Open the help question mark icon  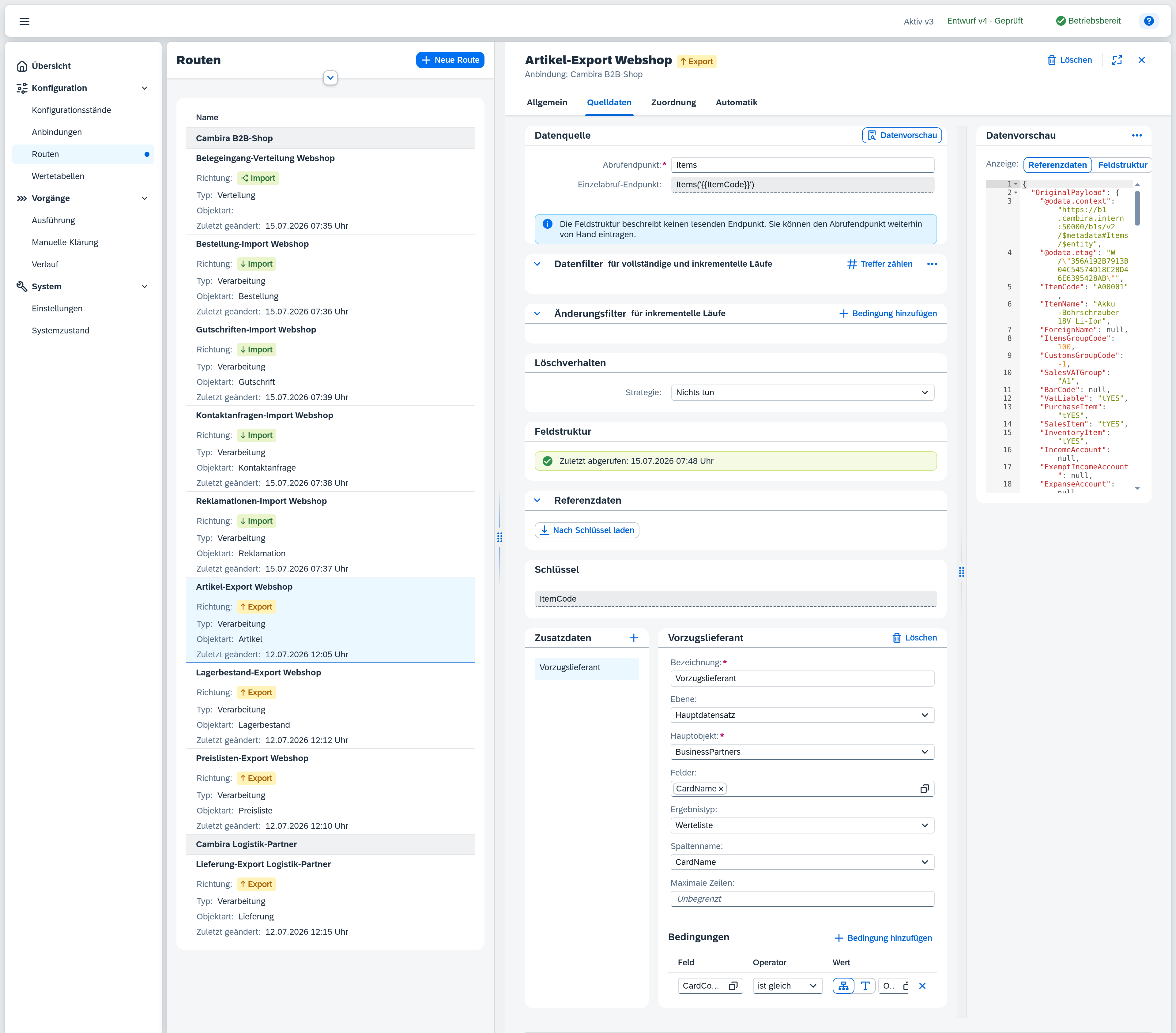[x=1148, y=21]
